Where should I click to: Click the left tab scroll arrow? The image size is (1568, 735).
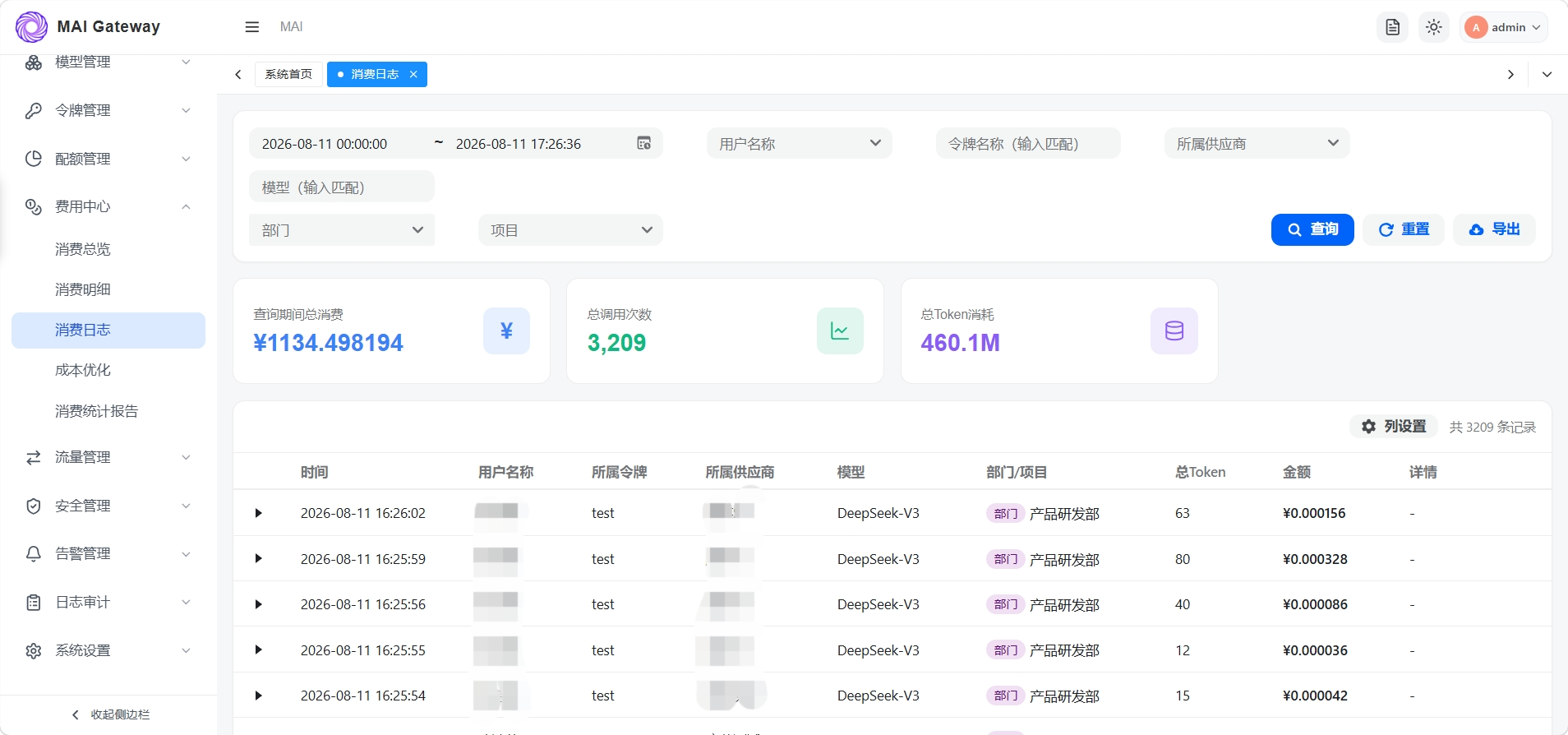tap(238, 75)
